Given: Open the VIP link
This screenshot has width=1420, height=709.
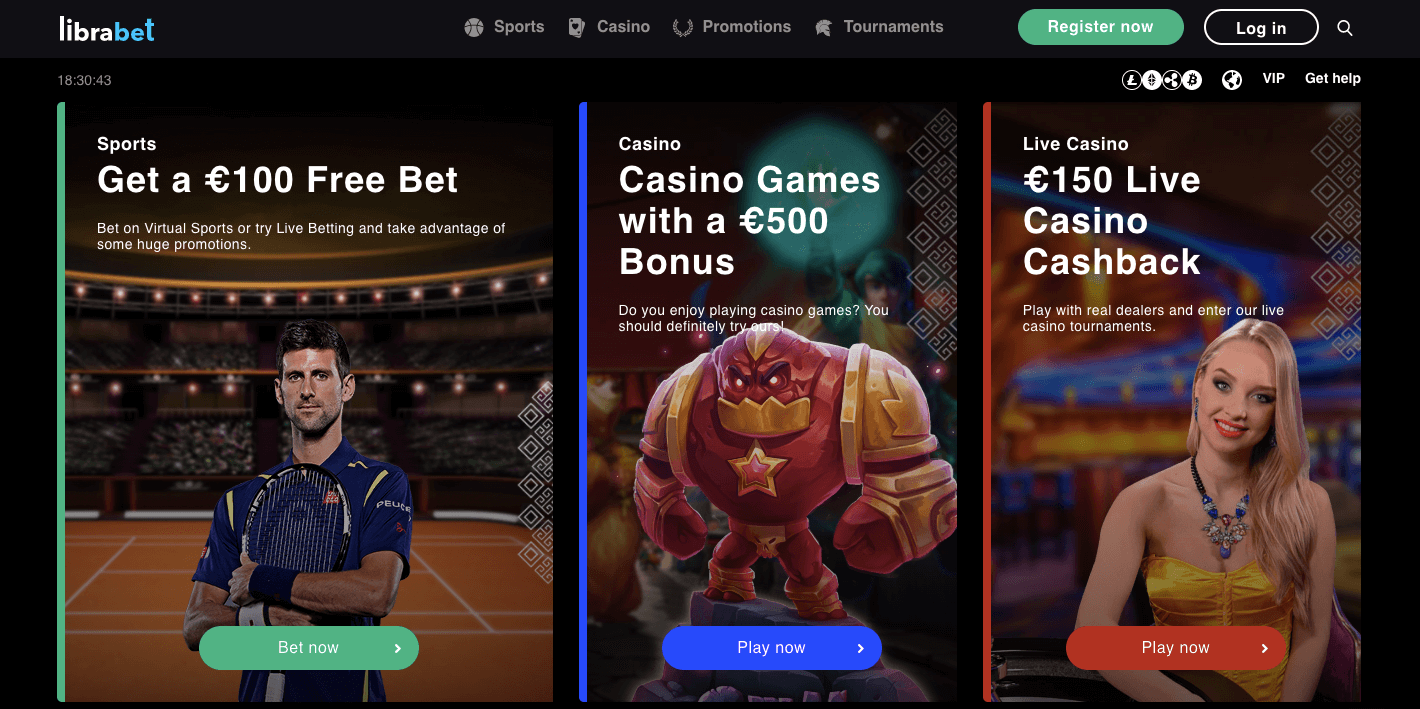Looking at the screenshot, I should click(x=1274, y=78).
